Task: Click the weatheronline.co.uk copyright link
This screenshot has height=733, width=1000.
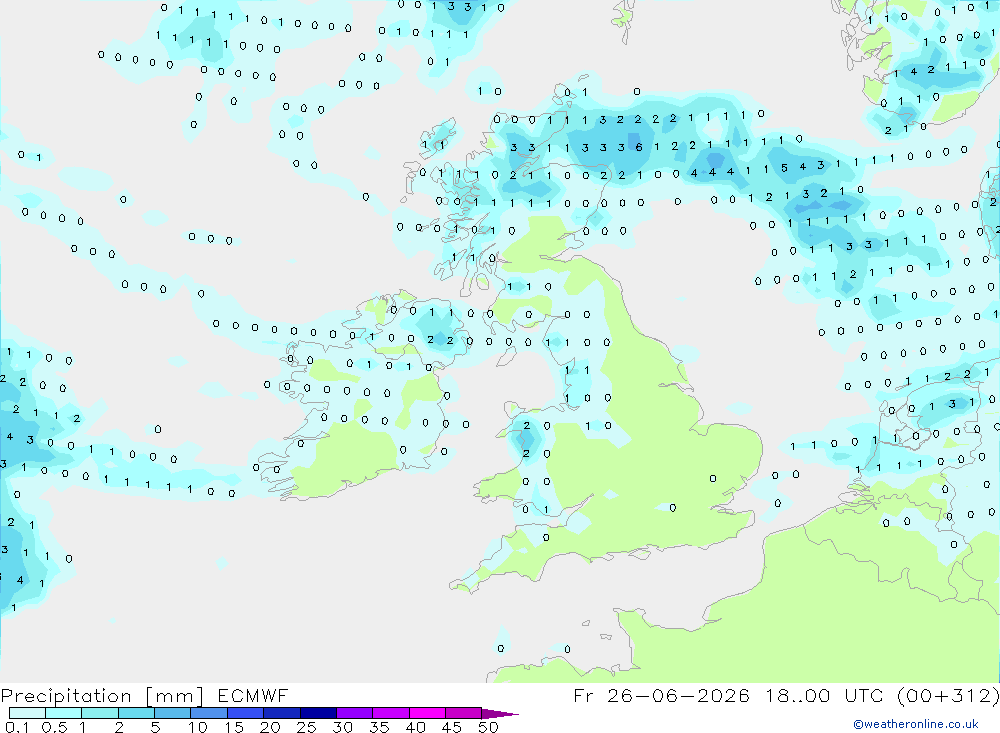Action: [x=916, y=723]
